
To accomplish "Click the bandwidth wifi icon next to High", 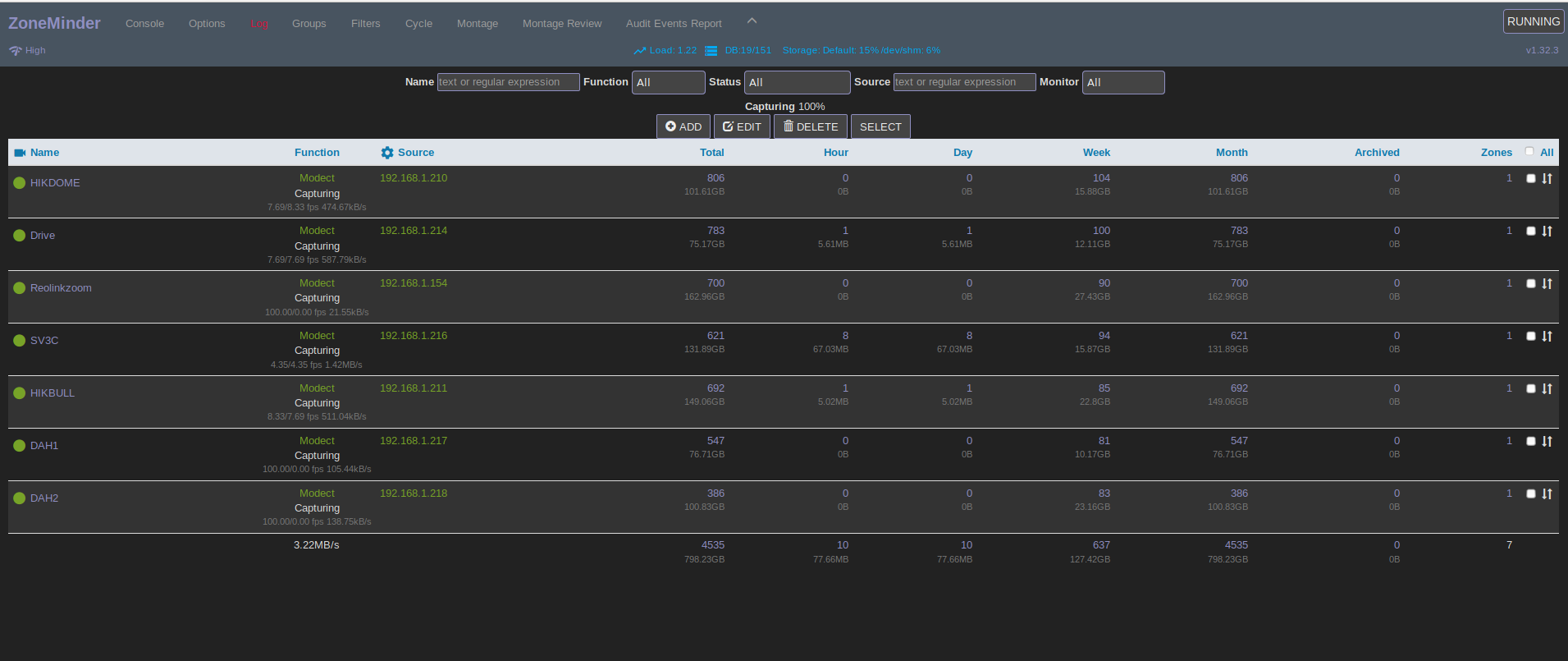I will 16,51.
